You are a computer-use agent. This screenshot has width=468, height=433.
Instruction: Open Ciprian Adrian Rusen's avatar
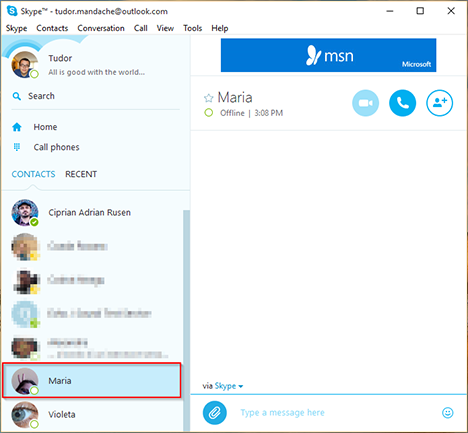coord(25,212)
